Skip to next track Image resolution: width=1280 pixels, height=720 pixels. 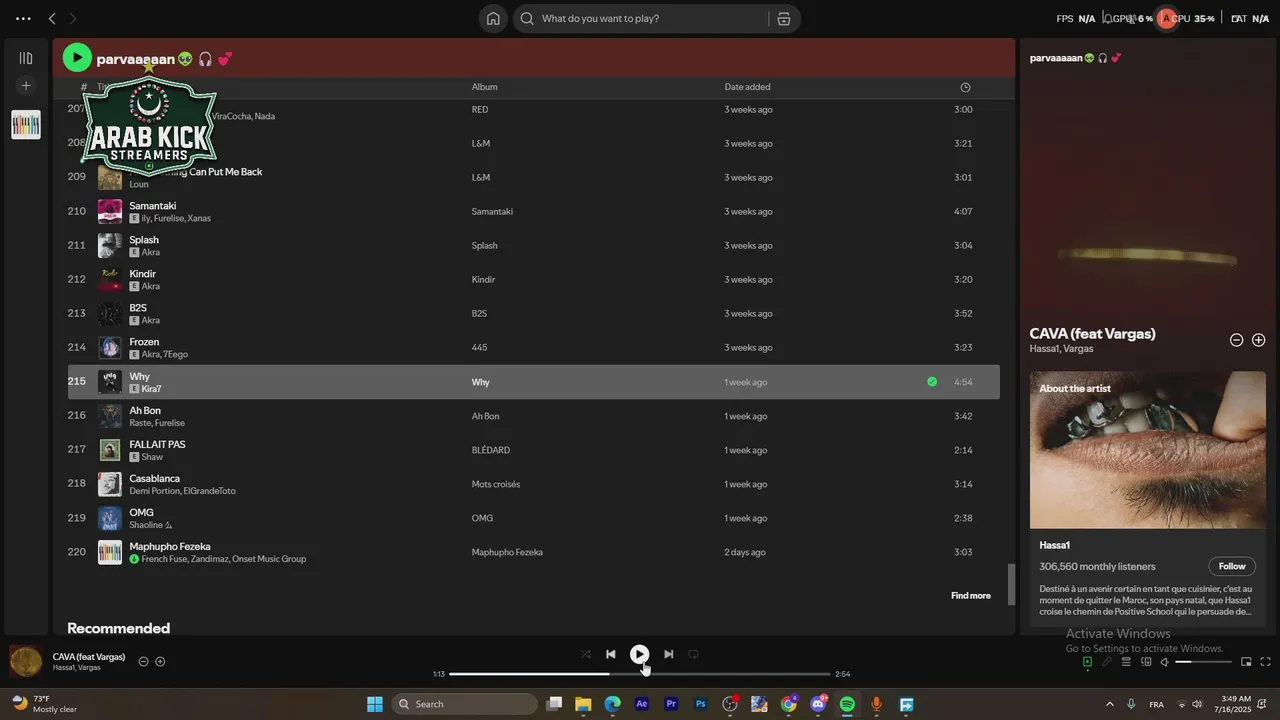(x=668, y=654)
